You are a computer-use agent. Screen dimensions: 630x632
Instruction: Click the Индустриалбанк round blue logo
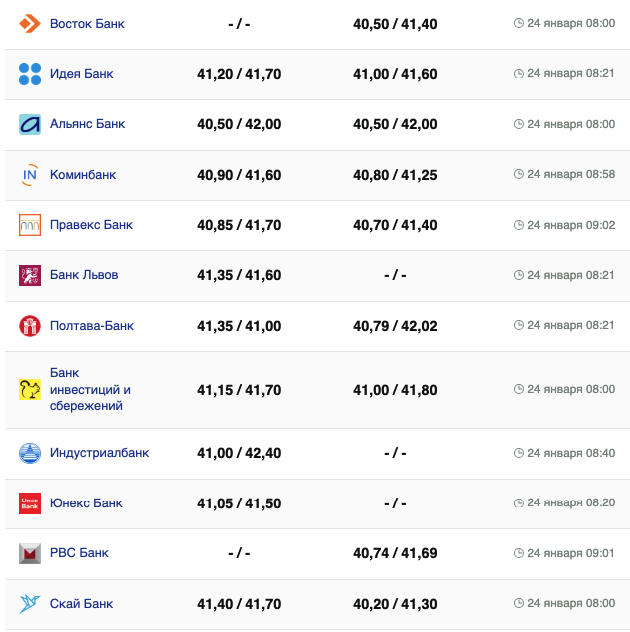click(30, 453)
